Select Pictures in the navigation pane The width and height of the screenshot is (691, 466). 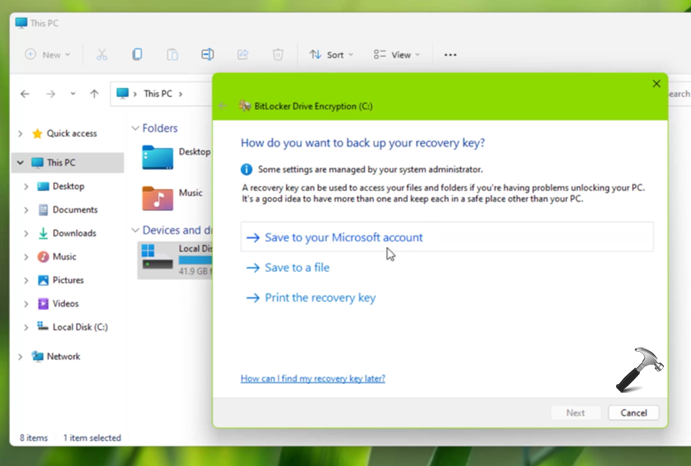68,280
